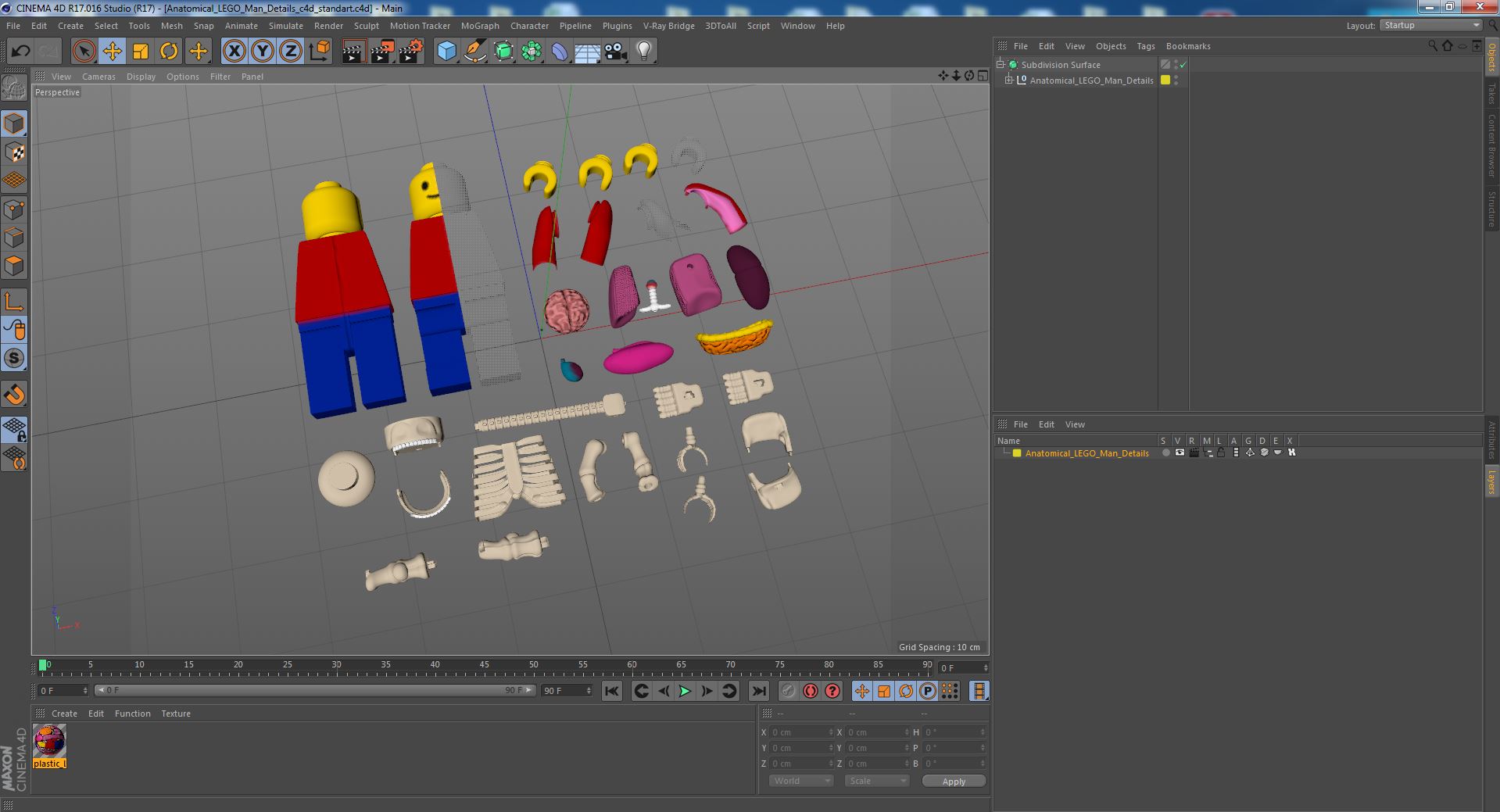
Task: Toggle X axis lock
Action: coord(234,52)
